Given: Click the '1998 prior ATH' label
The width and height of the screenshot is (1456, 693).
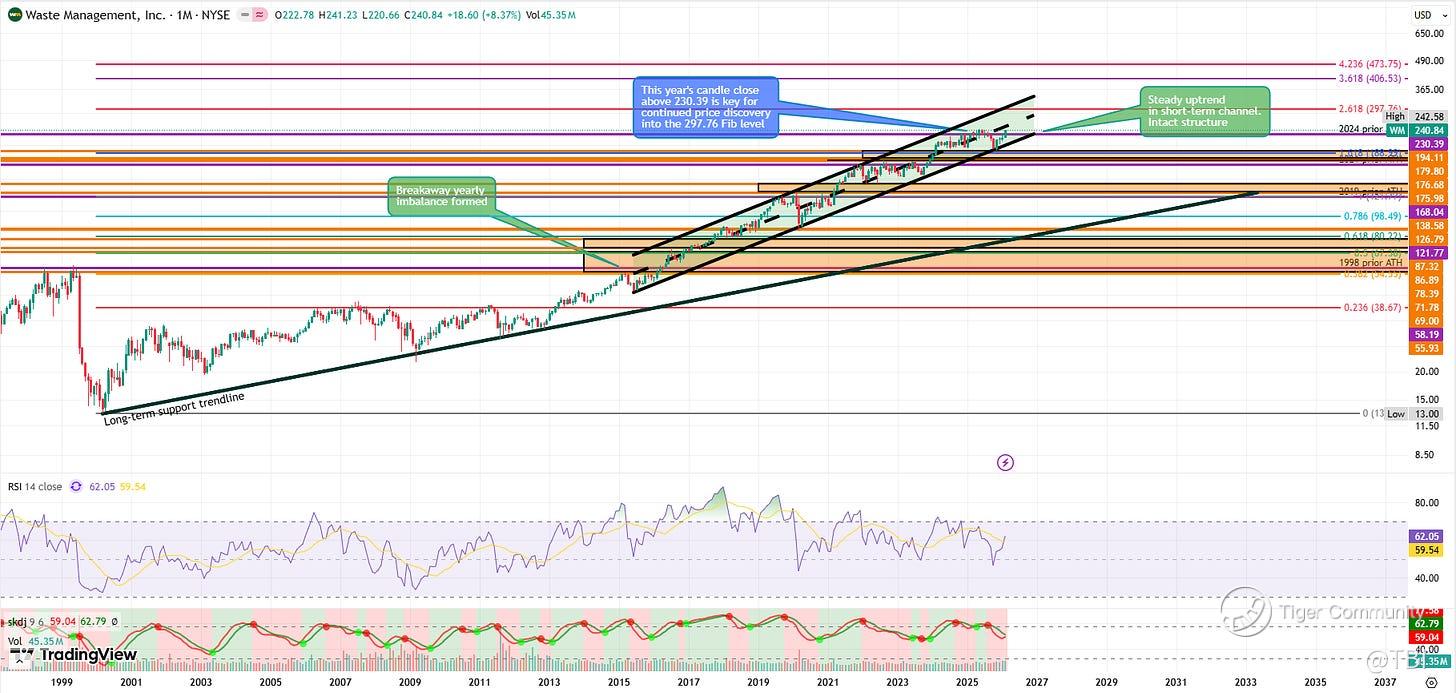Looking at the screenshot, I should tap(1371, 262).
